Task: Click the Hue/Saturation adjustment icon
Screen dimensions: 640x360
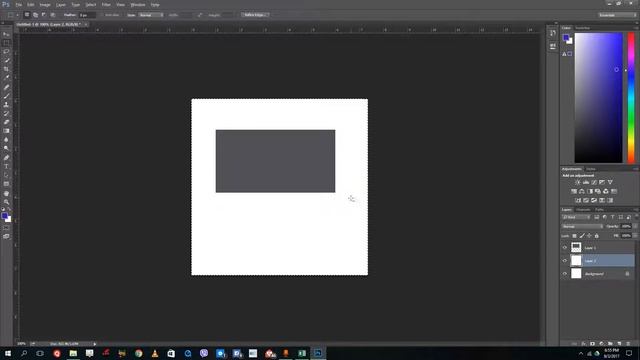Action: (x=574, y=191)
